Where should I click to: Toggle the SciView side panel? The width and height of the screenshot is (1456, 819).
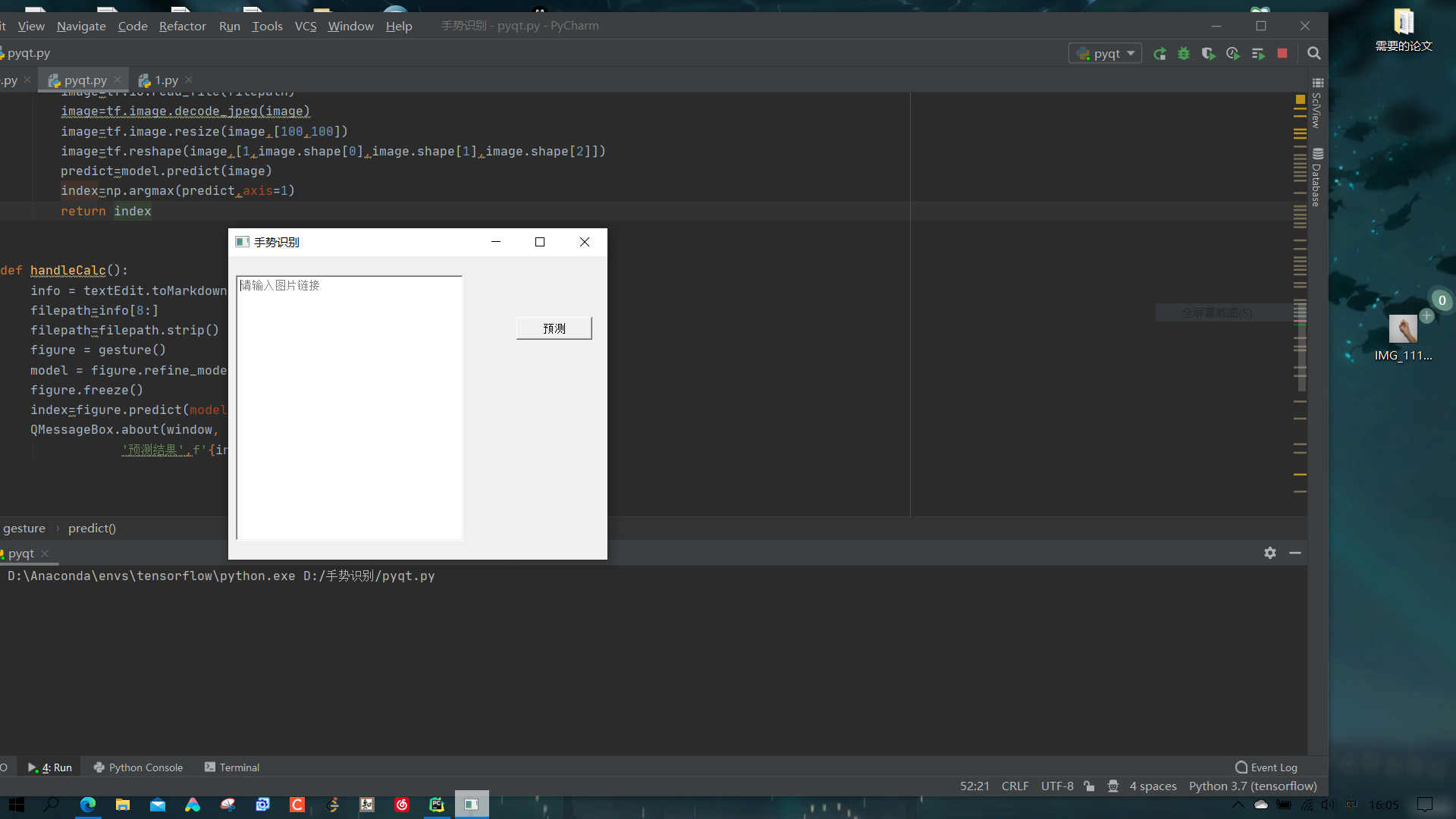click(1317, 105)
